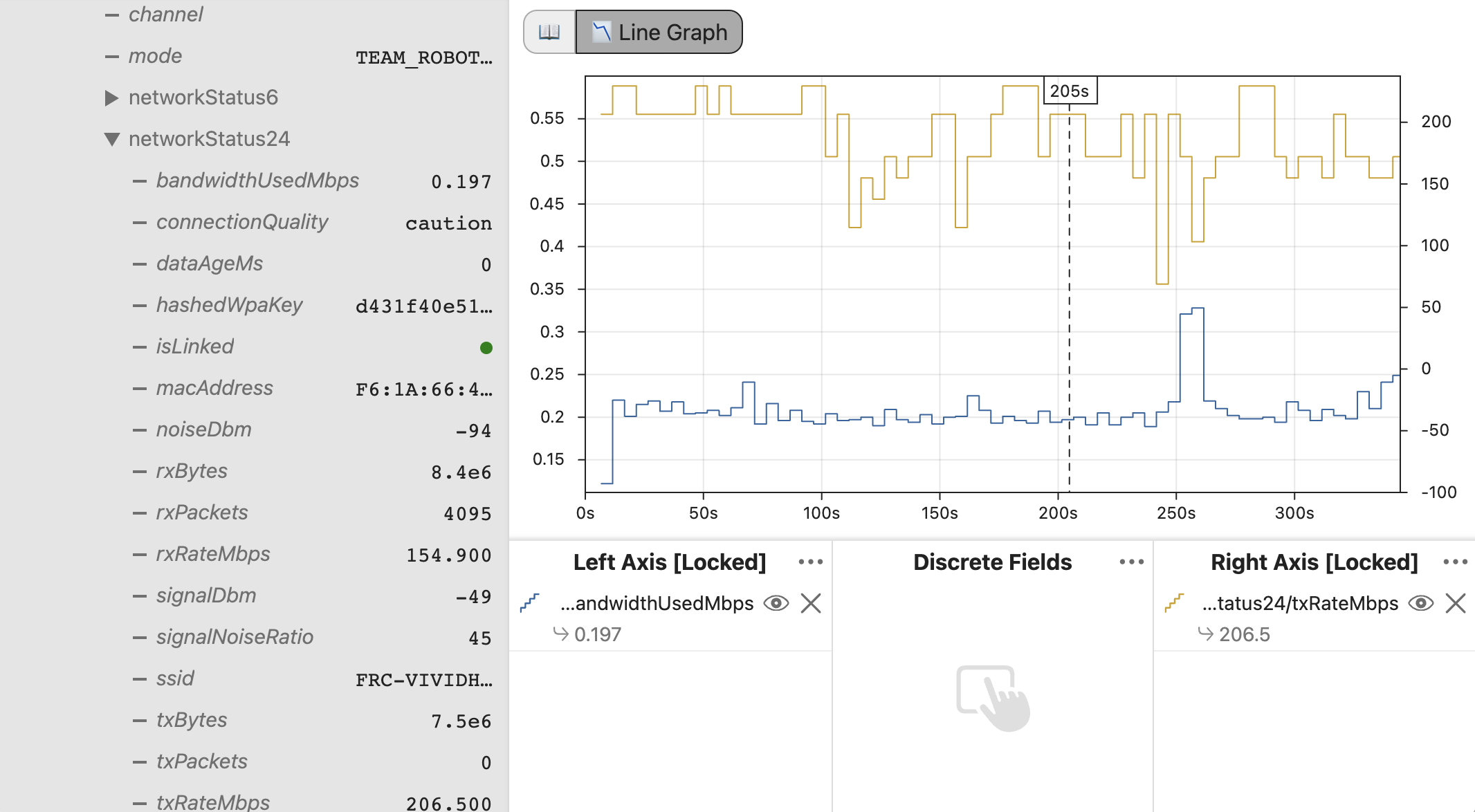Open the Discrete Fields options menu
The height and width of the screenshot is (812, 1475).
pos(1132,562)
